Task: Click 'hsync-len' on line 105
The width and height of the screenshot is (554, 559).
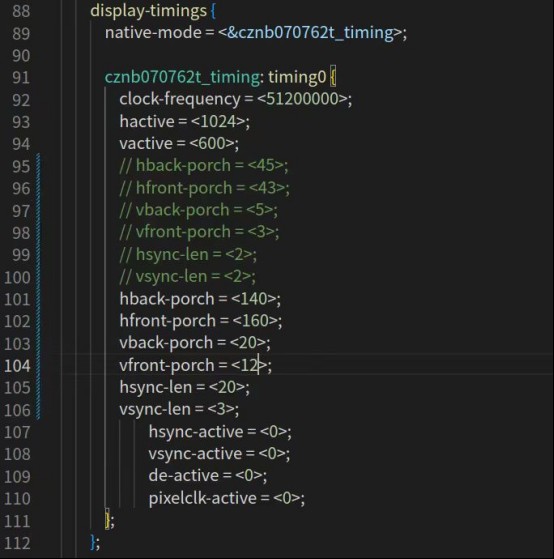Action: pos(155,388)
